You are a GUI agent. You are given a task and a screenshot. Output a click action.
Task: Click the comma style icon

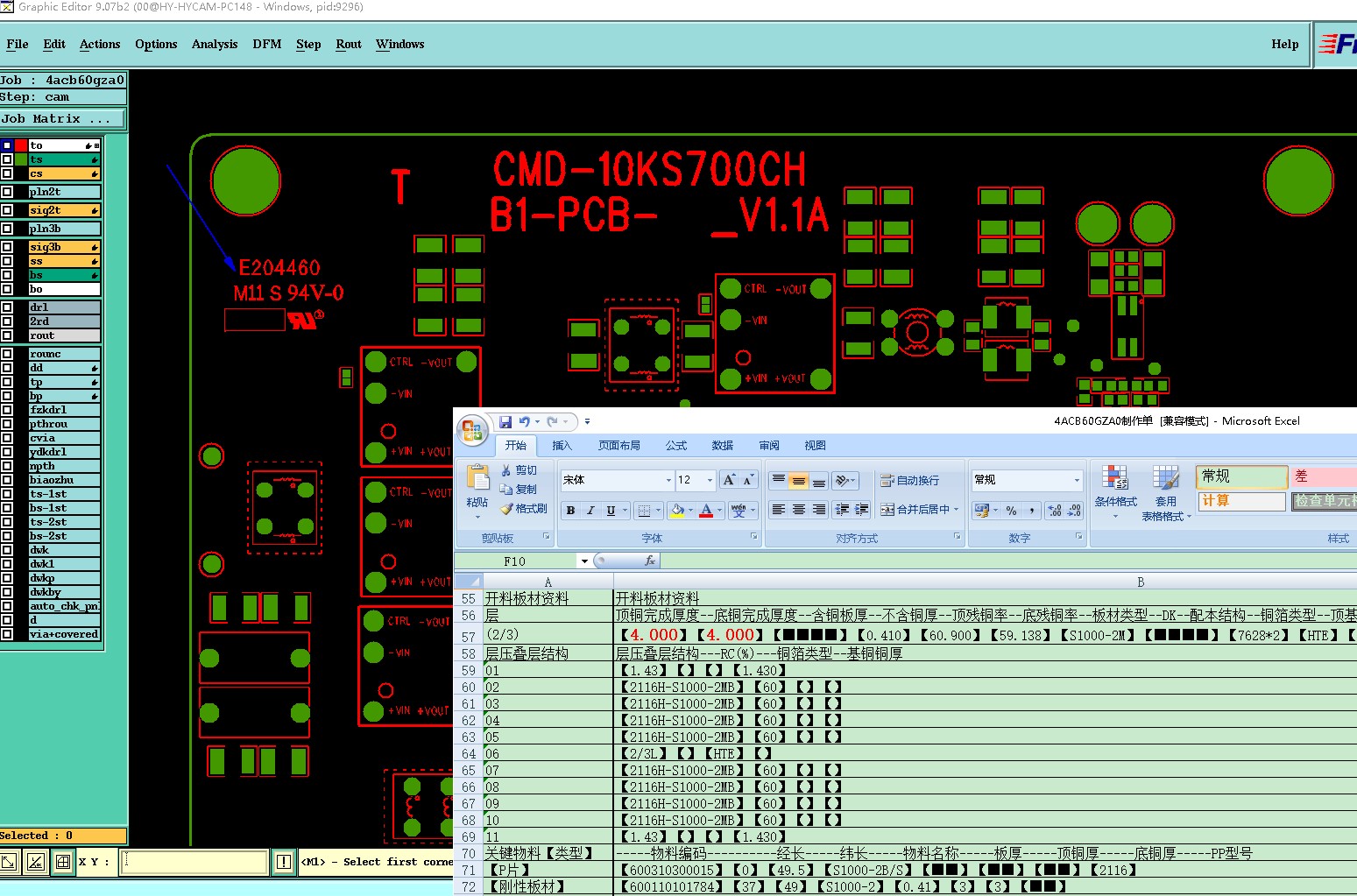click(1032, 511)
